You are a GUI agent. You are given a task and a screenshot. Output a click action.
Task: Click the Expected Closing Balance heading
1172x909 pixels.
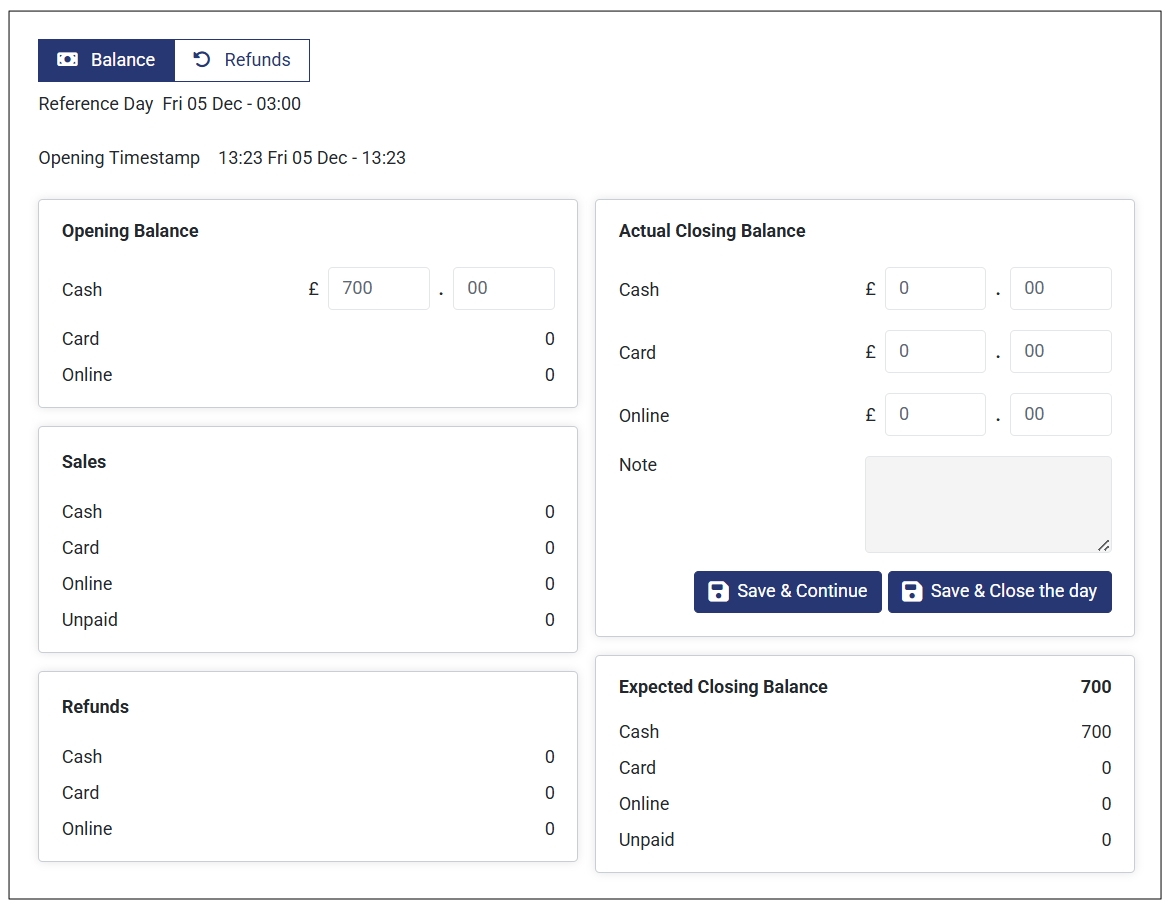click(x=723, y=687)
